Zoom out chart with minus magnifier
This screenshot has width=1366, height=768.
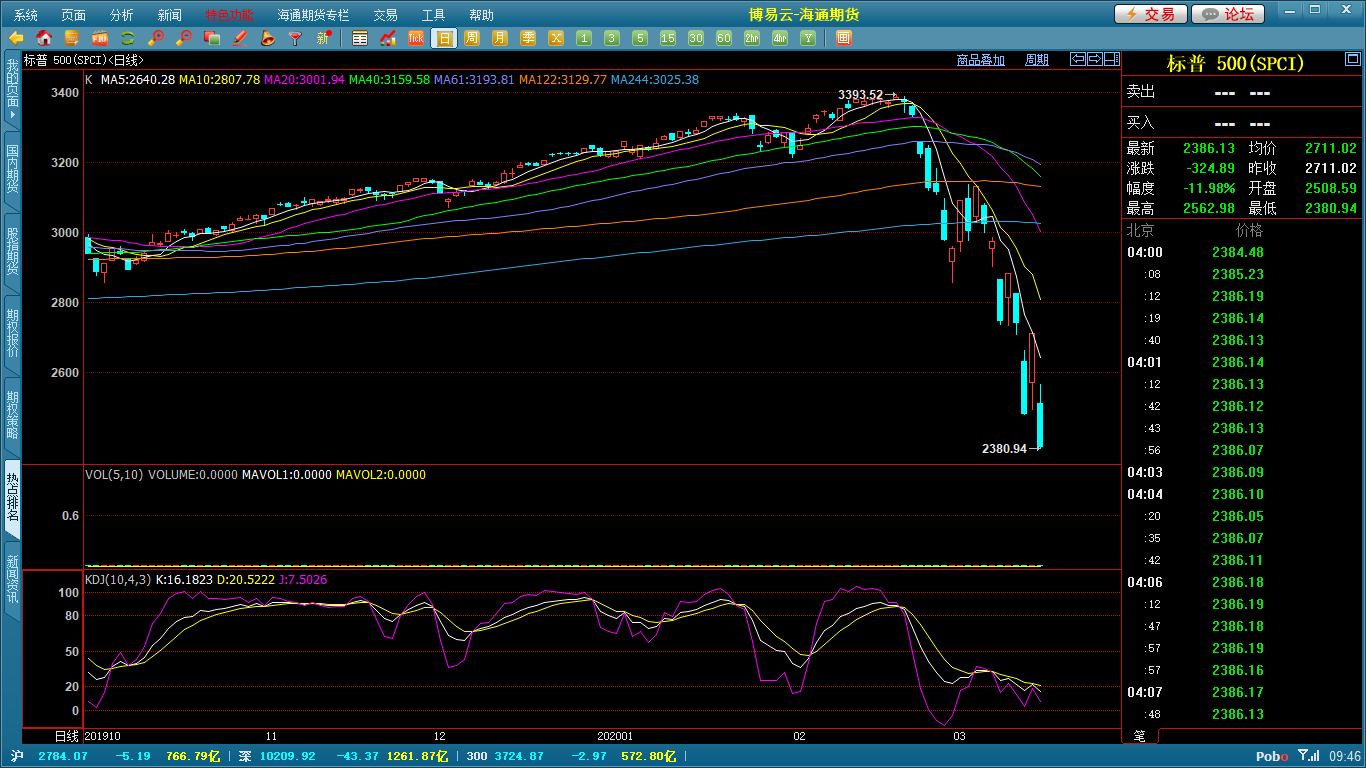click(x=184, y=38)
